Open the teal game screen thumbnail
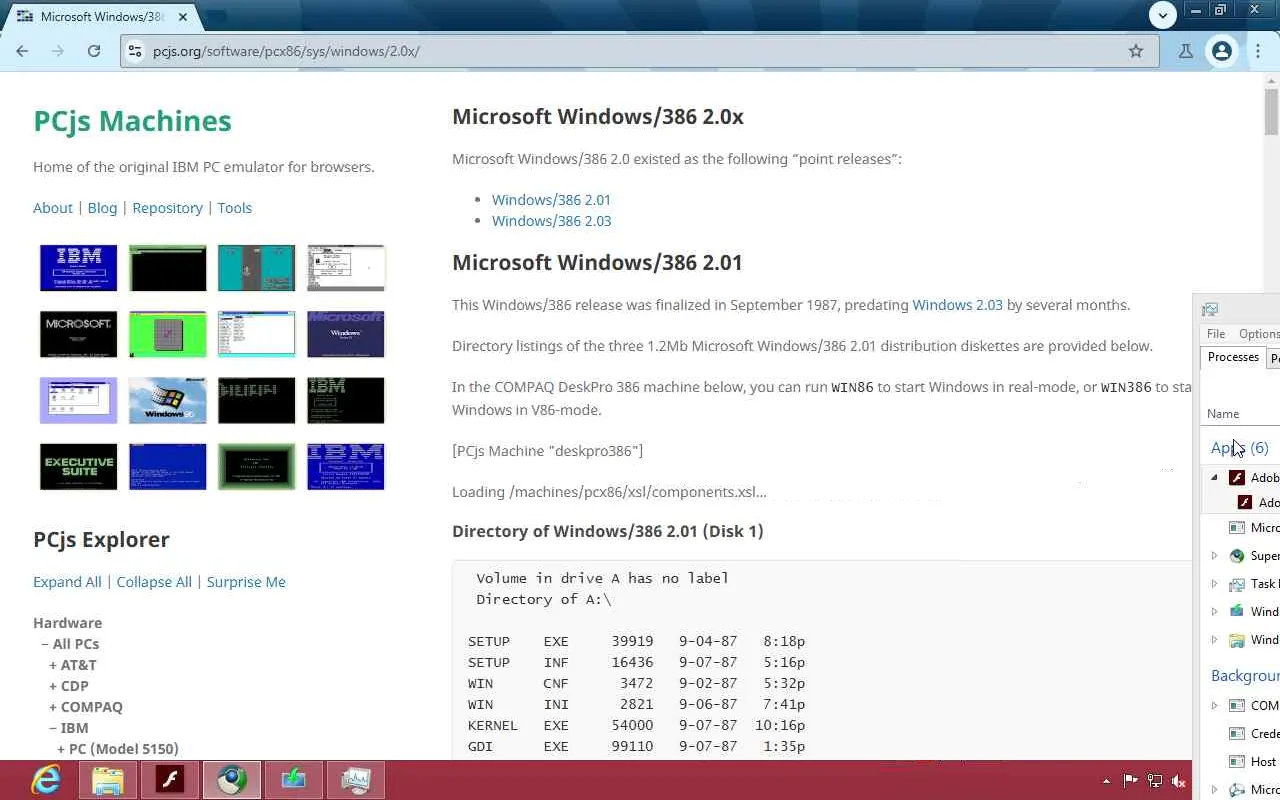 pos(256,268)
